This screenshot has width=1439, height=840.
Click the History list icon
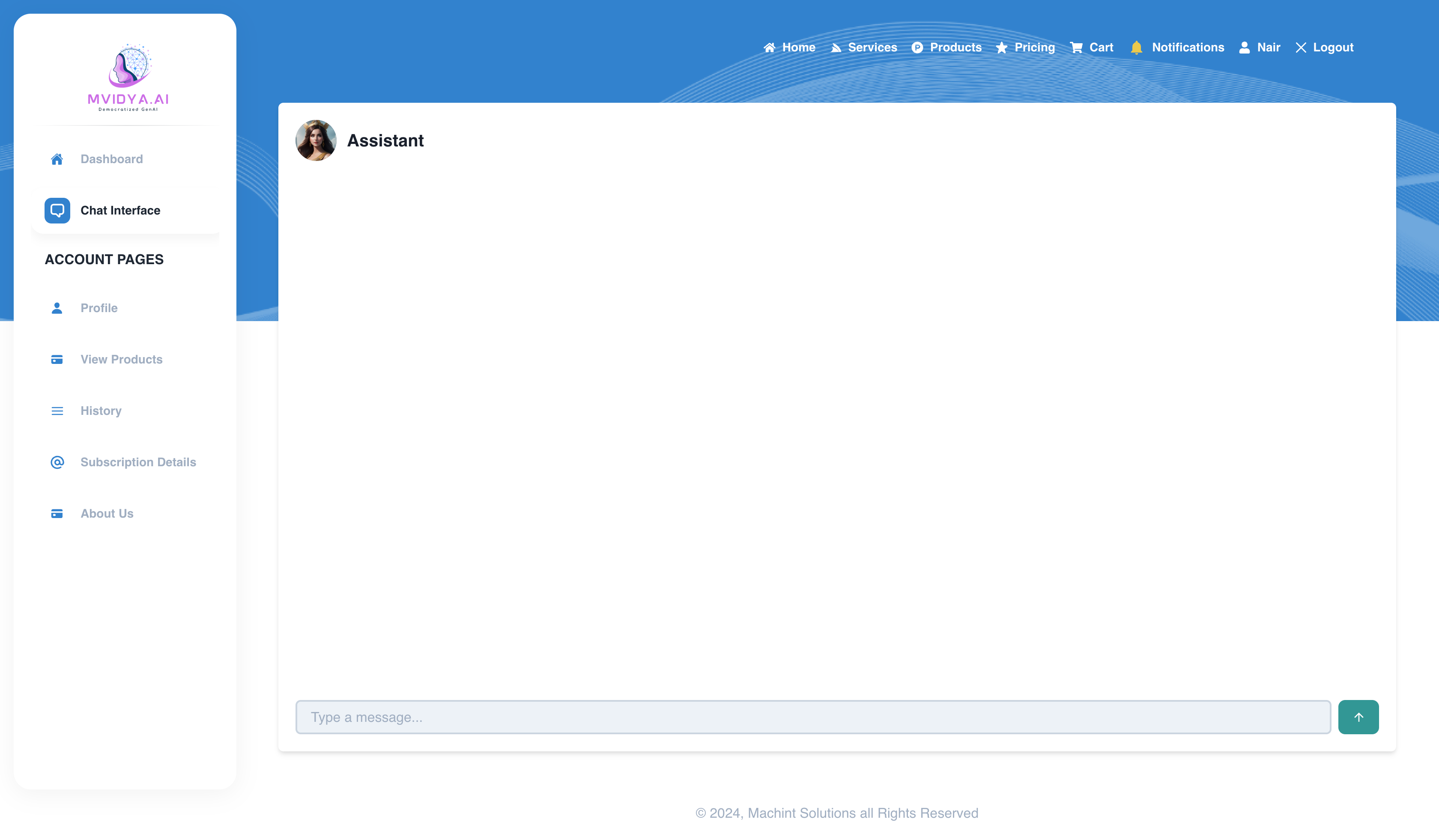[57, 411]
